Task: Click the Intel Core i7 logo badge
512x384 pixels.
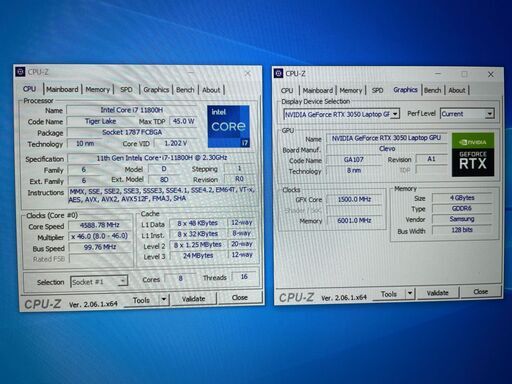Action: pyautogui.click(x=228, y=126)
